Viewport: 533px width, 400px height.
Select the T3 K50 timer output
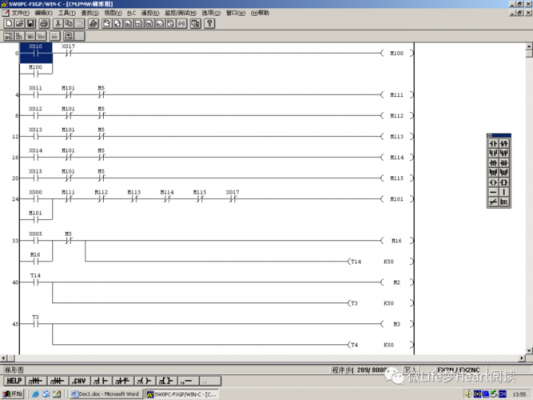380,303
